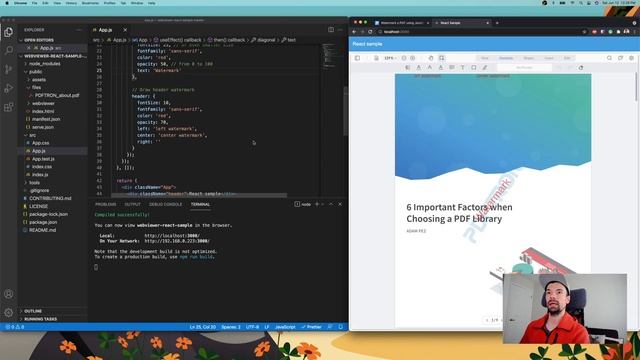The width and height of the screenshot is (640, 360).
Task: Go back in the Chrome window
Action: click(354, 32)
